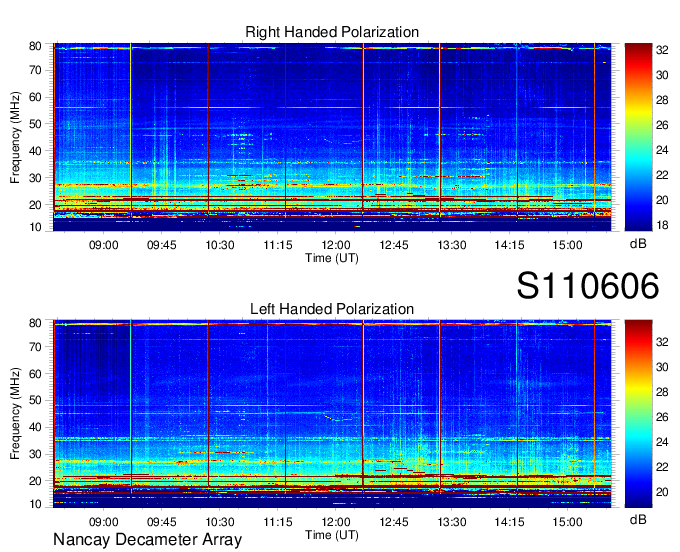
Task: Click Frequency (MHz) label of Right Handed plot
Action: point(15,137)
